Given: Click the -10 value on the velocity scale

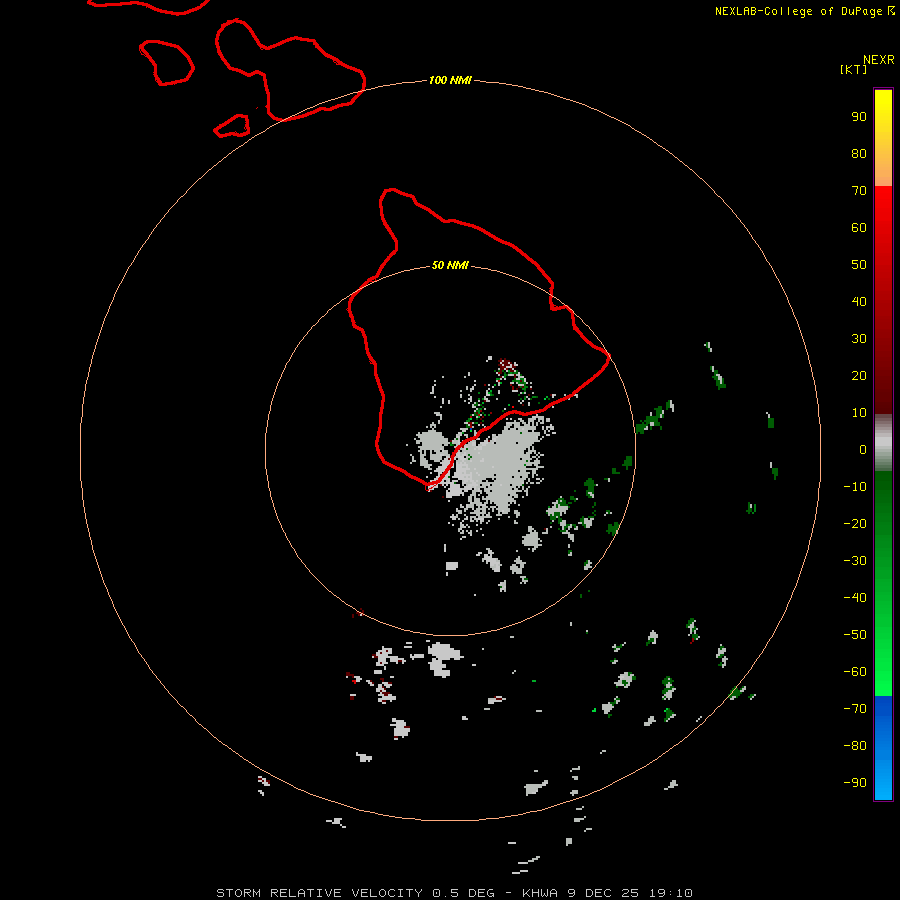Looking at the screenshot, I should pos(855,487).
